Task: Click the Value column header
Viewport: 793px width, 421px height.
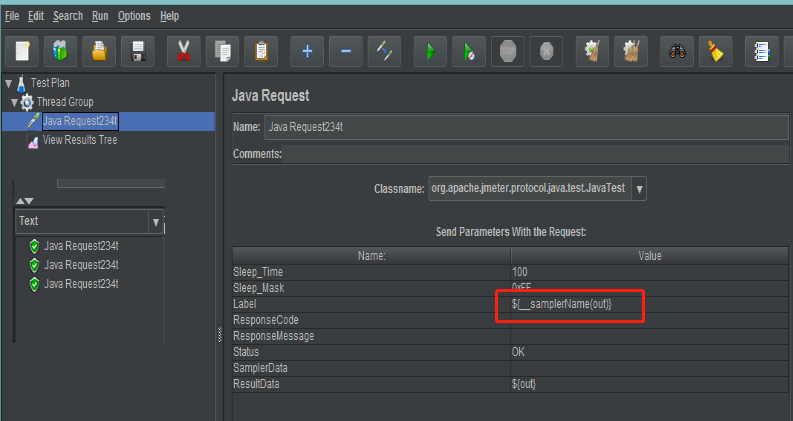Action: pos(650,256)
